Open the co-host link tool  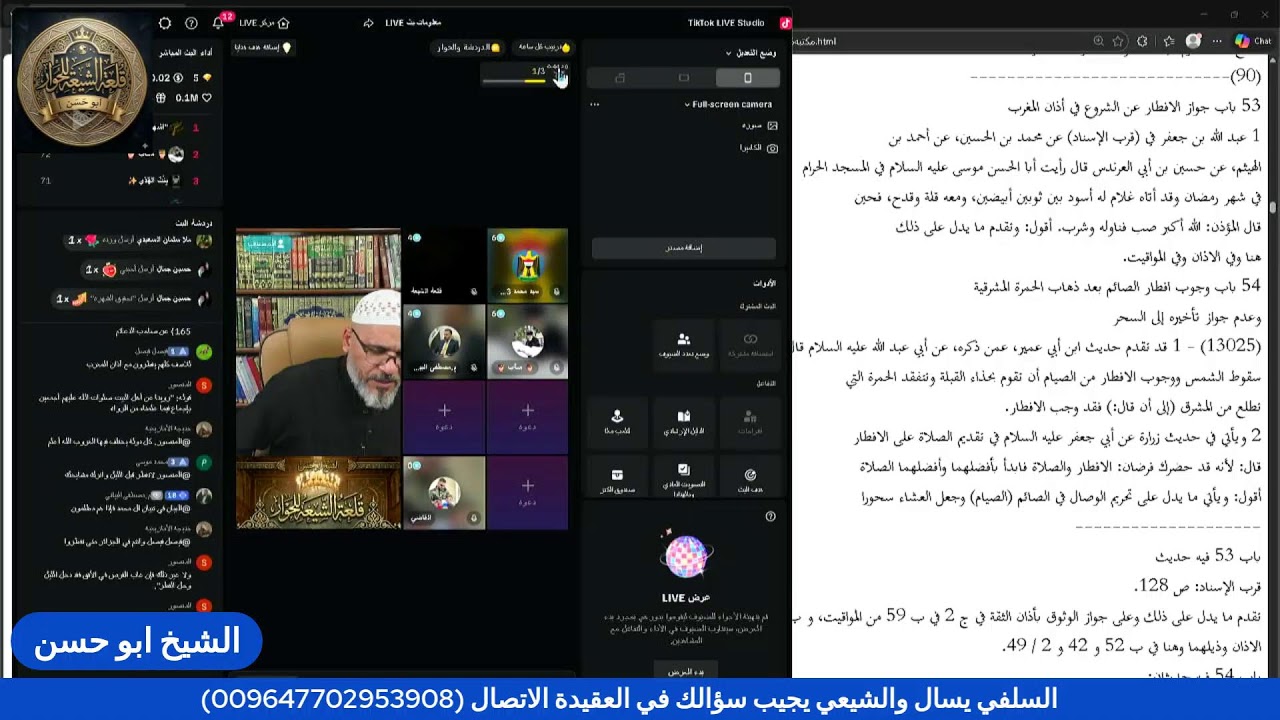tap(749, 345)
